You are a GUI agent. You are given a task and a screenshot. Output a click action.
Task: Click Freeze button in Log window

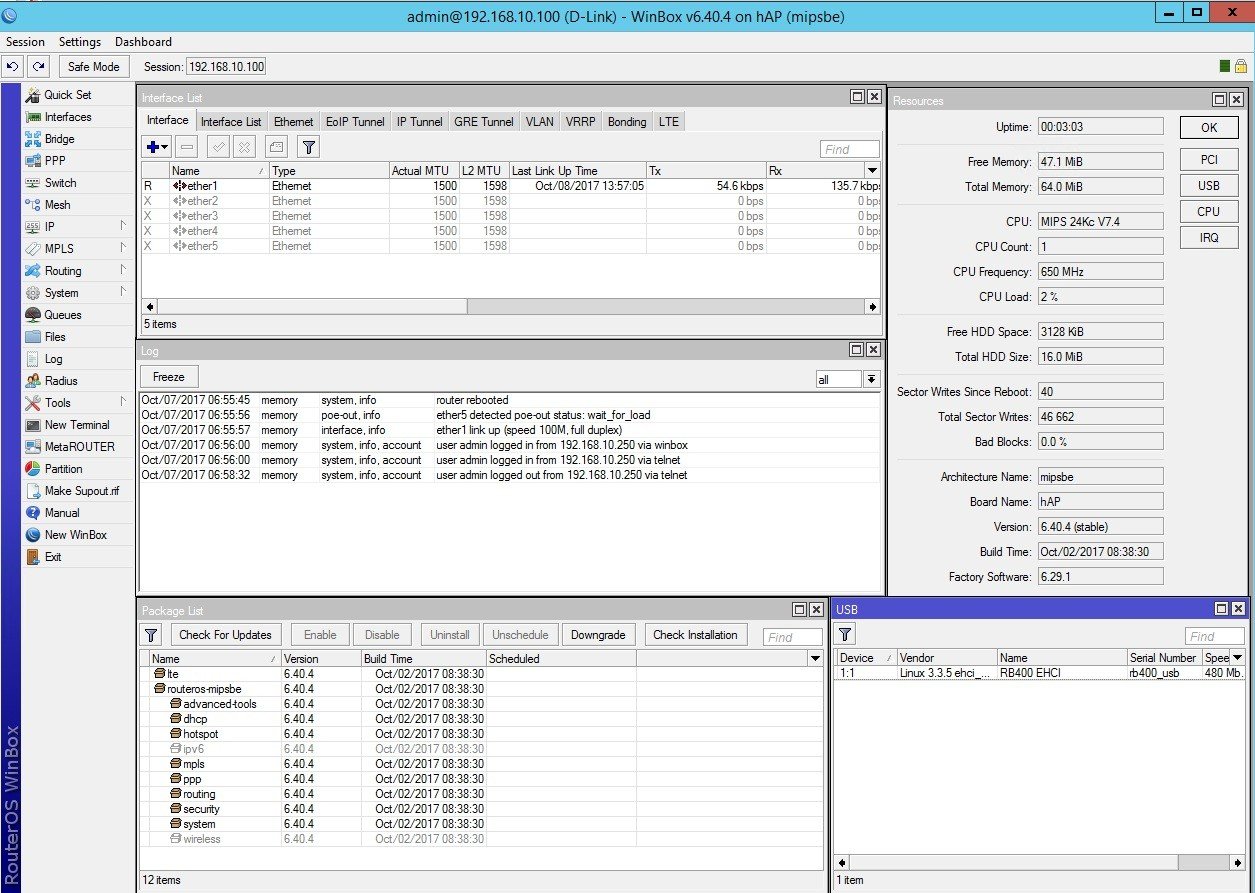click(169, 377)
